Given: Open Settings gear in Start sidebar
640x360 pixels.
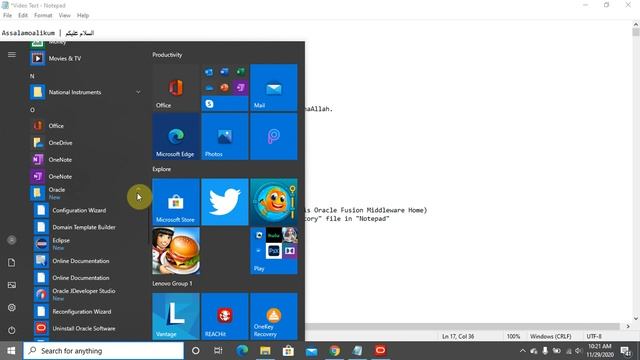Looking at the screenshot, I should click(x=12, y=307).
